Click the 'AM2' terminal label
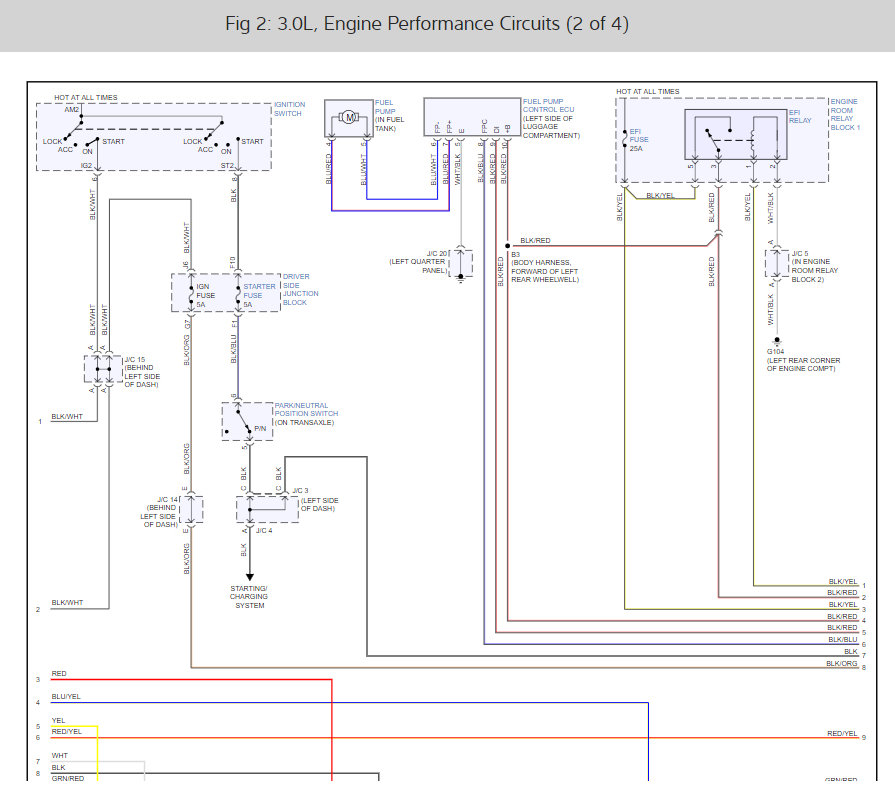Image resolution: width=895 pixels, height=809 pixels. [x=72, y=110]
